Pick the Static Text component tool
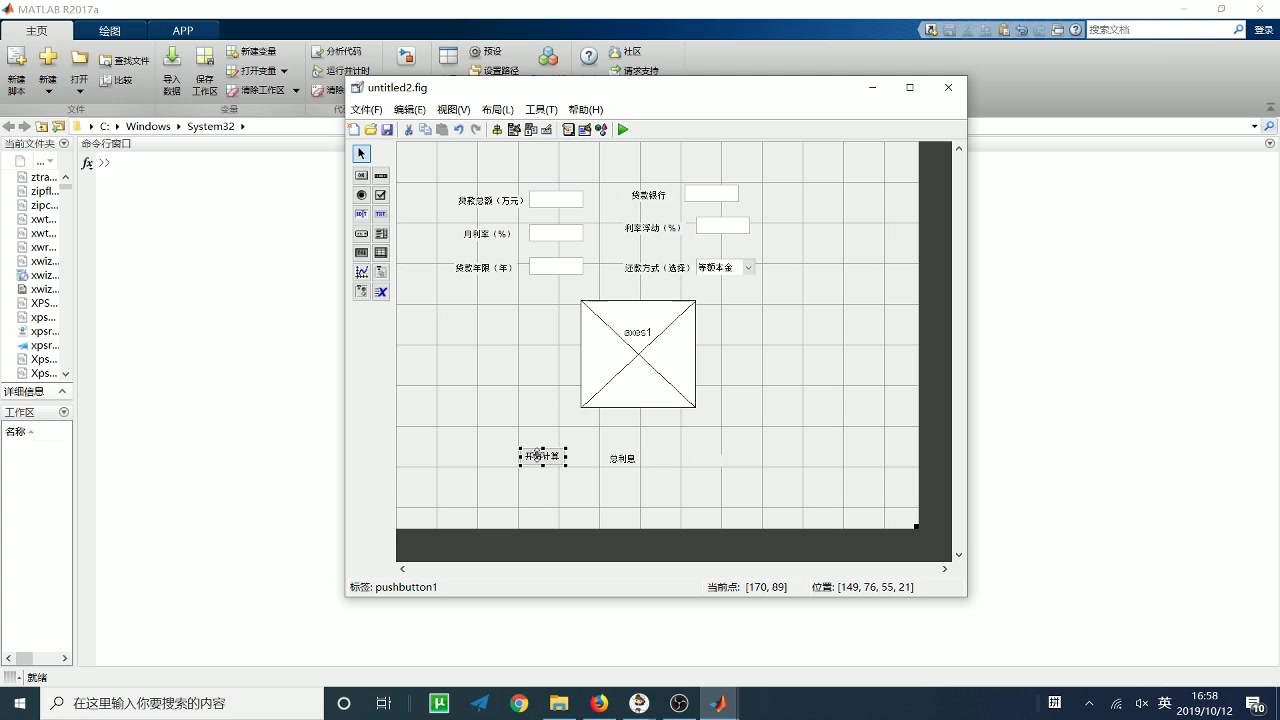 pos(381,214)
